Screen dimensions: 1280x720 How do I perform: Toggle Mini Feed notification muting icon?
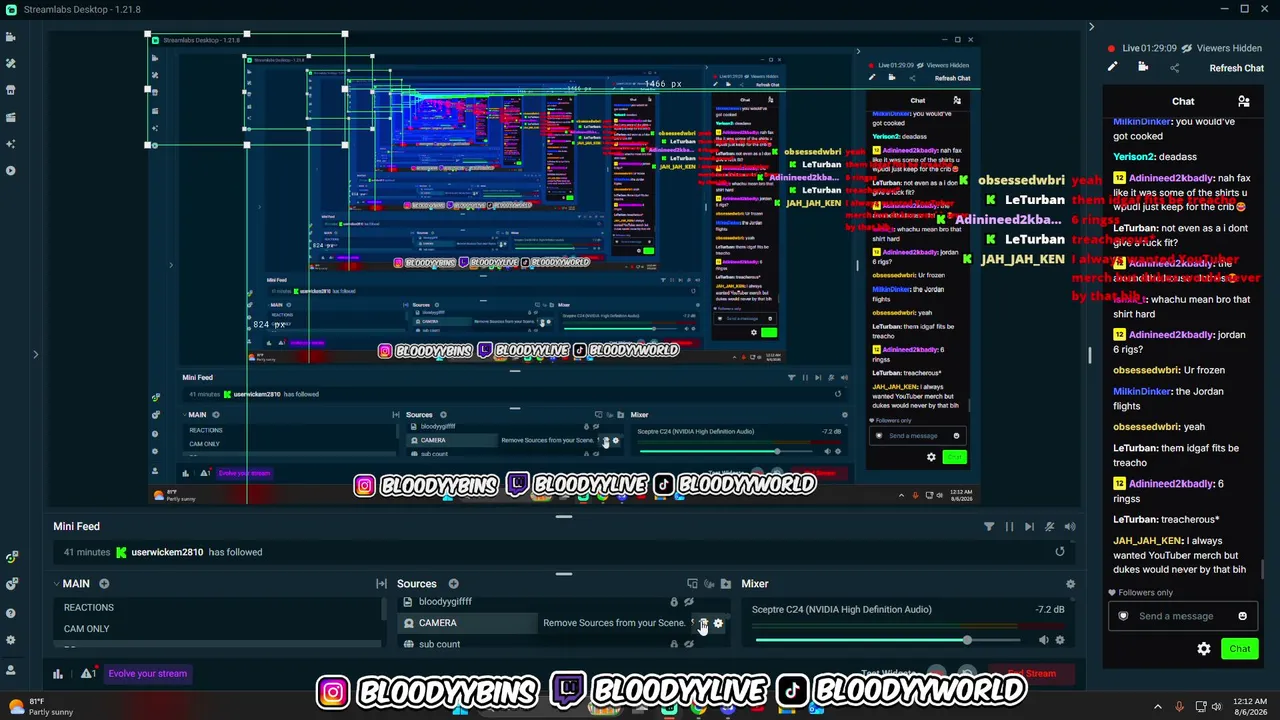coord(1049,527)
